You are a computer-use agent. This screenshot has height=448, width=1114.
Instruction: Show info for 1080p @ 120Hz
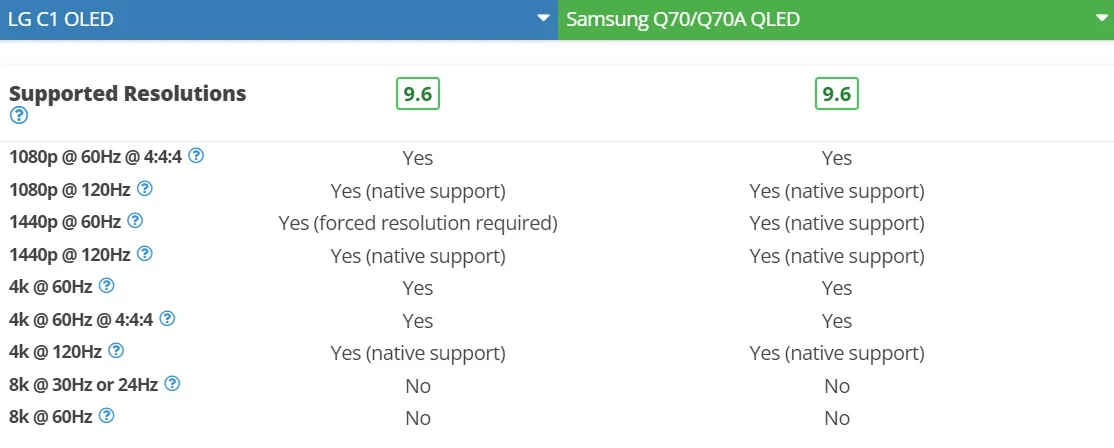(144, 188)
